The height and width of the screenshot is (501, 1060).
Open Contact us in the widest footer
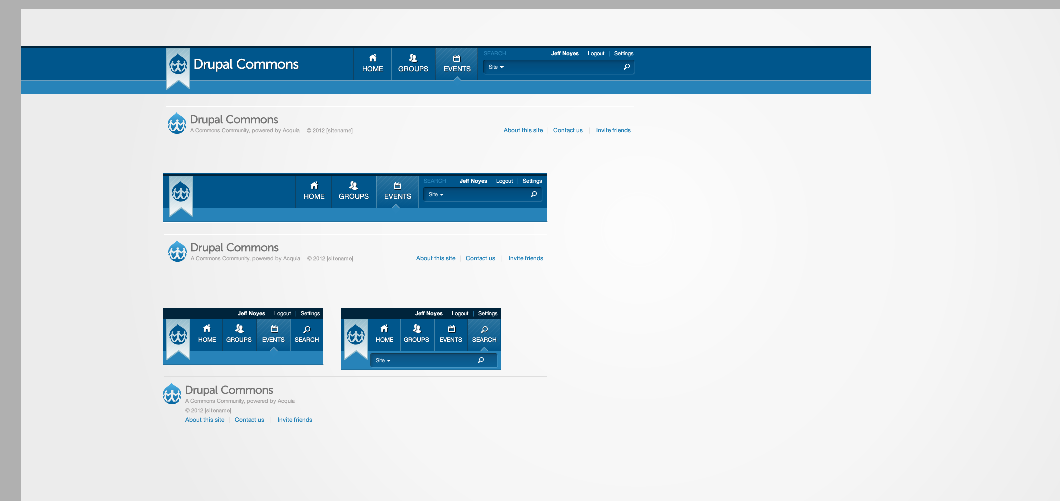568,130
